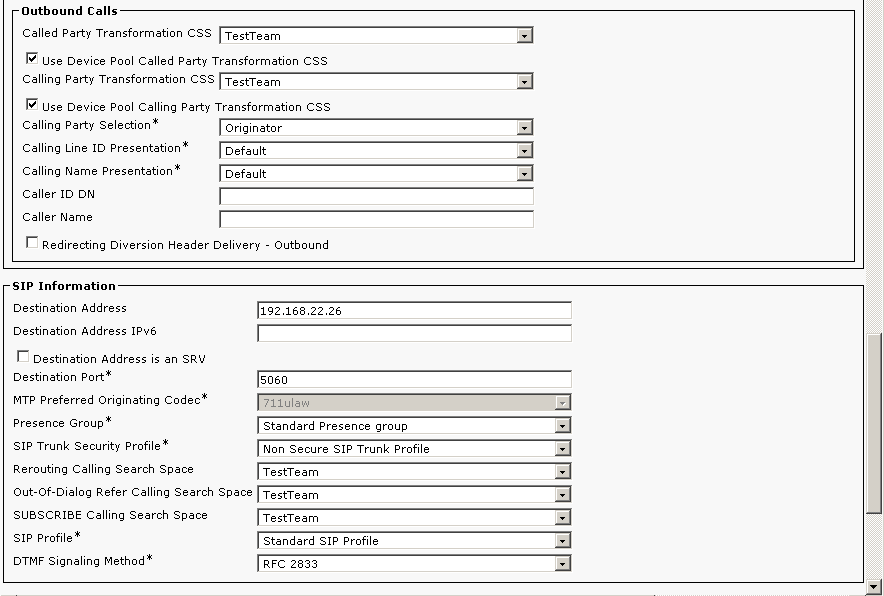The image size is (884, 596).
Task: Open the Calling Party Transformation CSS dropdown
Action: [x=376, y=82]
